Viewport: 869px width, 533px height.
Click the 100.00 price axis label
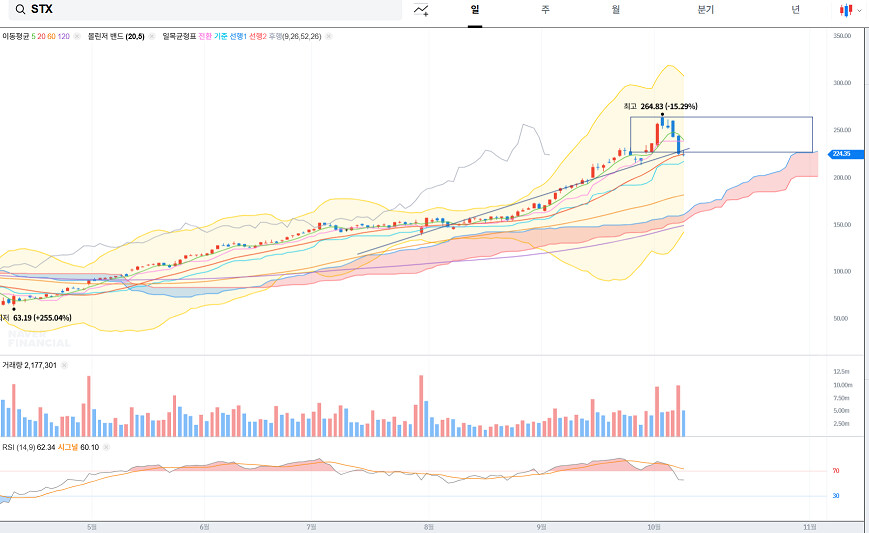(x=842, y=271)
